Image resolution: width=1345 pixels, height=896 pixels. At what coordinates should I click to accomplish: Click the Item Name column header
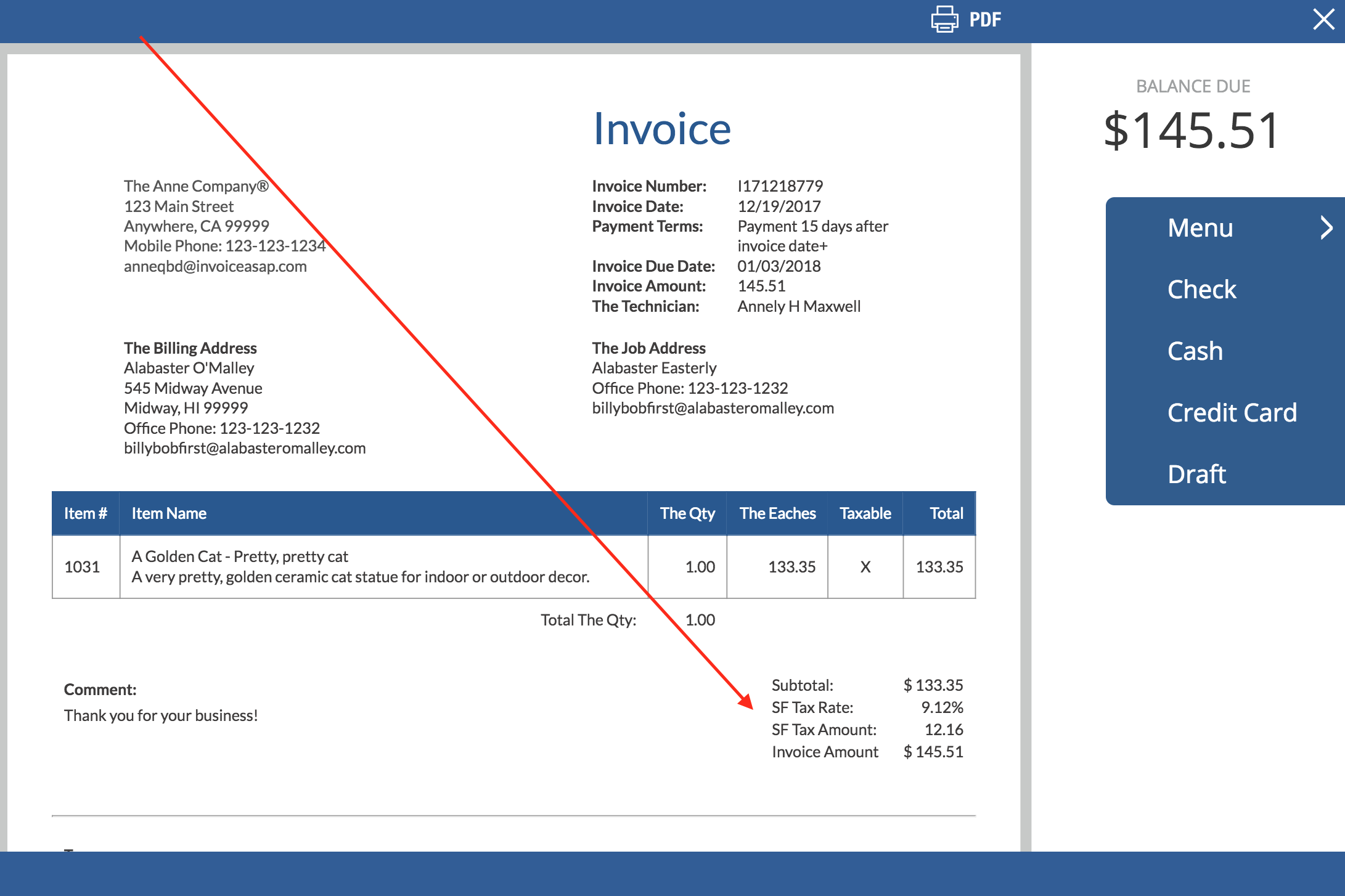[169, 513]
